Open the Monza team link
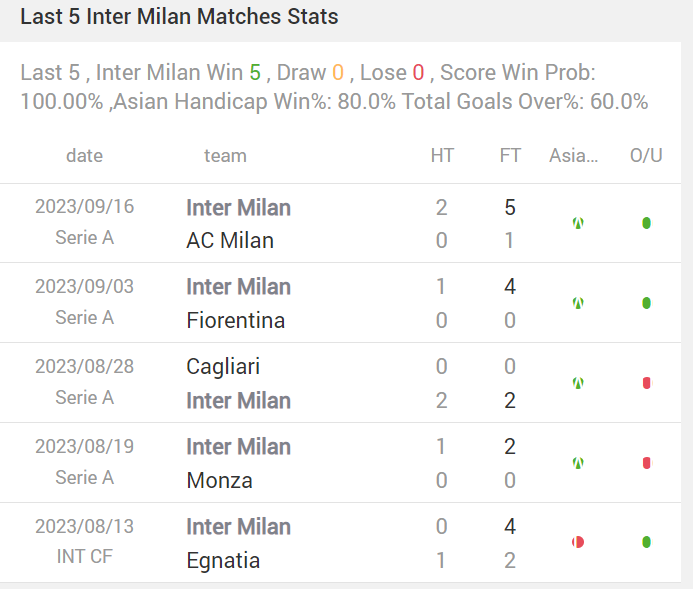 tap(220, 480)
